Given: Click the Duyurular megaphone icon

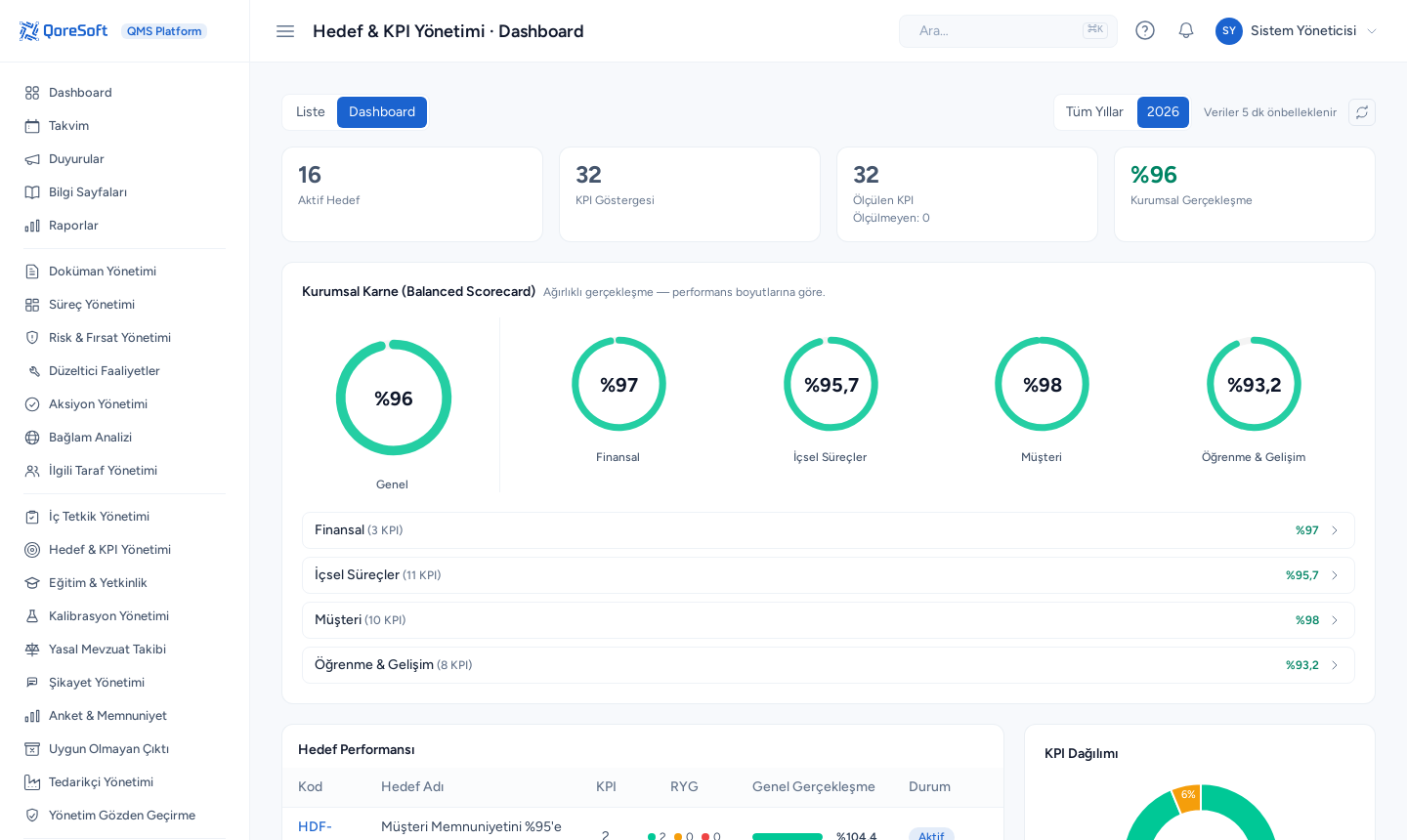Looking at the screenshot, I should click(x=32, y=159).
